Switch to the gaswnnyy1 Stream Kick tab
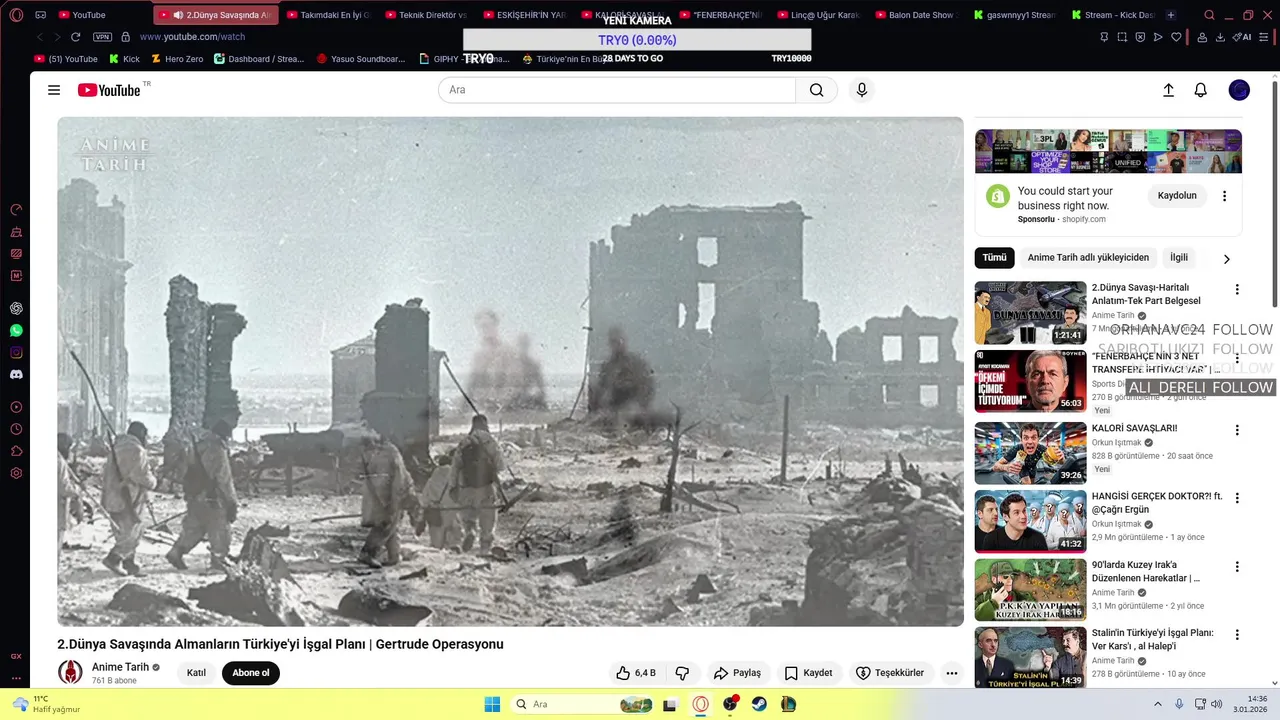 pos(1013,15)
